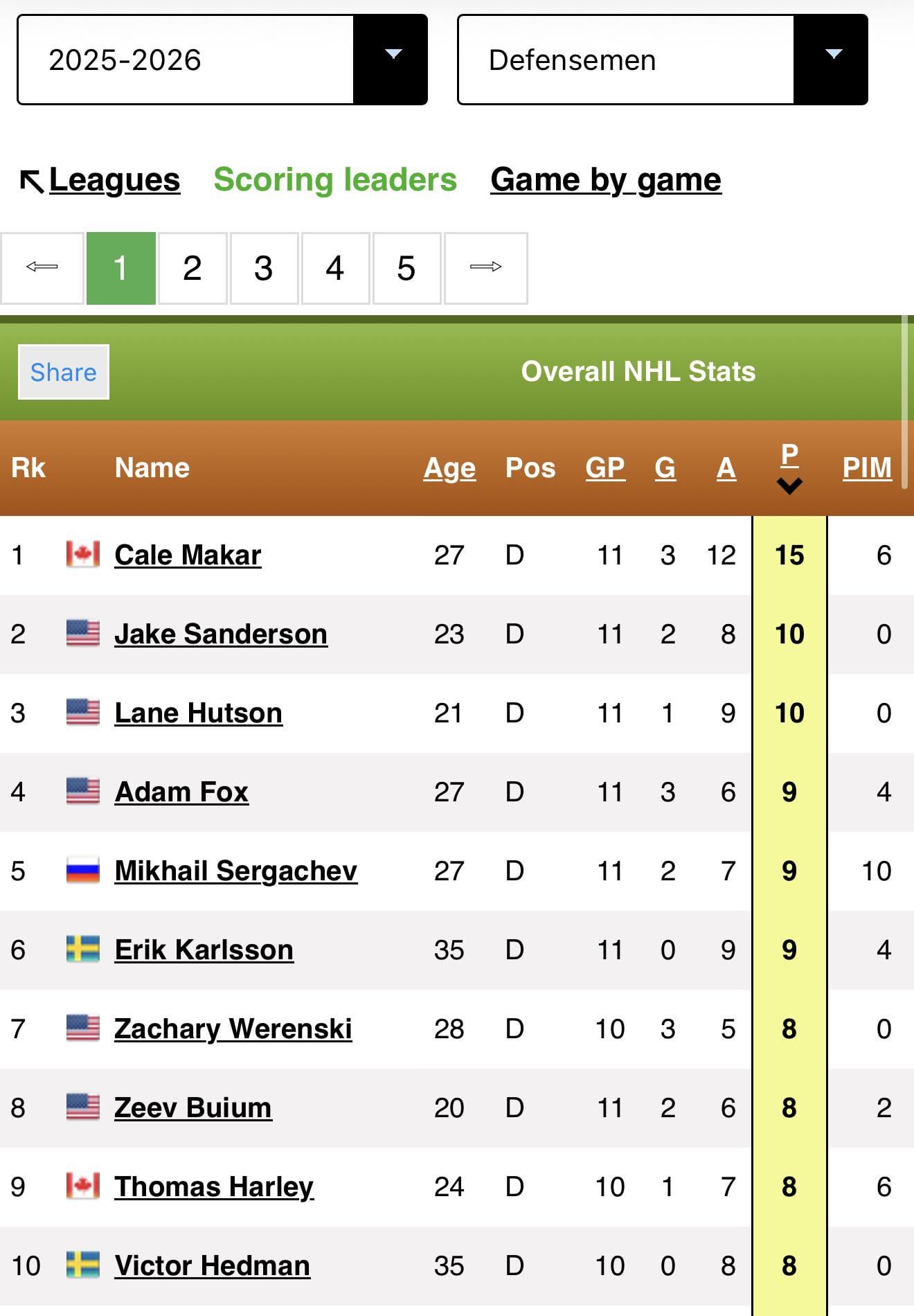914x1316 pixels.
Task: Click the next page right arrow
Action: pyautogui.click(x=485, y=267)
